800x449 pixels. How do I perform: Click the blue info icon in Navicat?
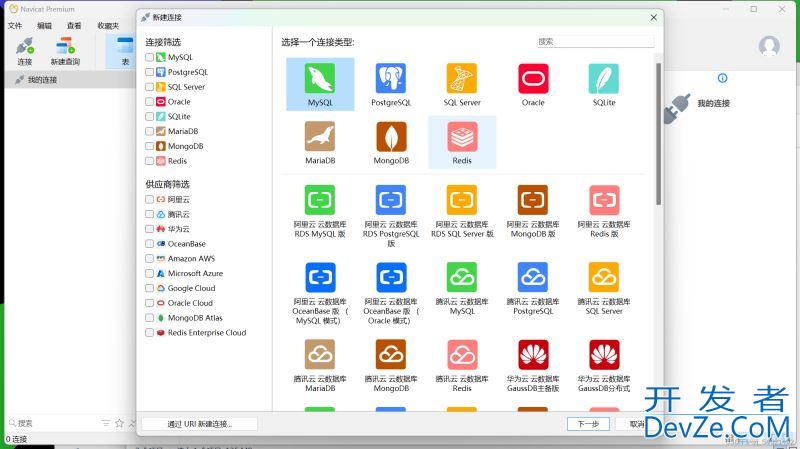coord(722,78)
